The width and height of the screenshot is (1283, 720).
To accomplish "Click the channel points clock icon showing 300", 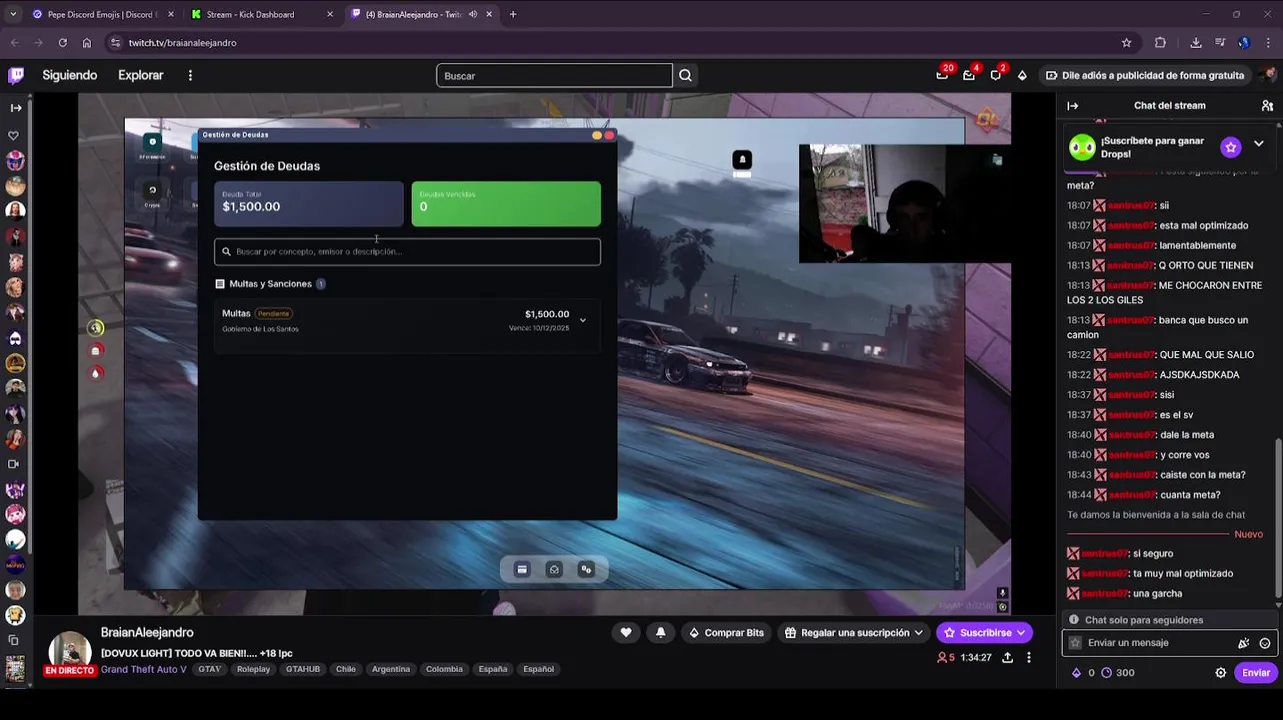I will (1118, 673).
